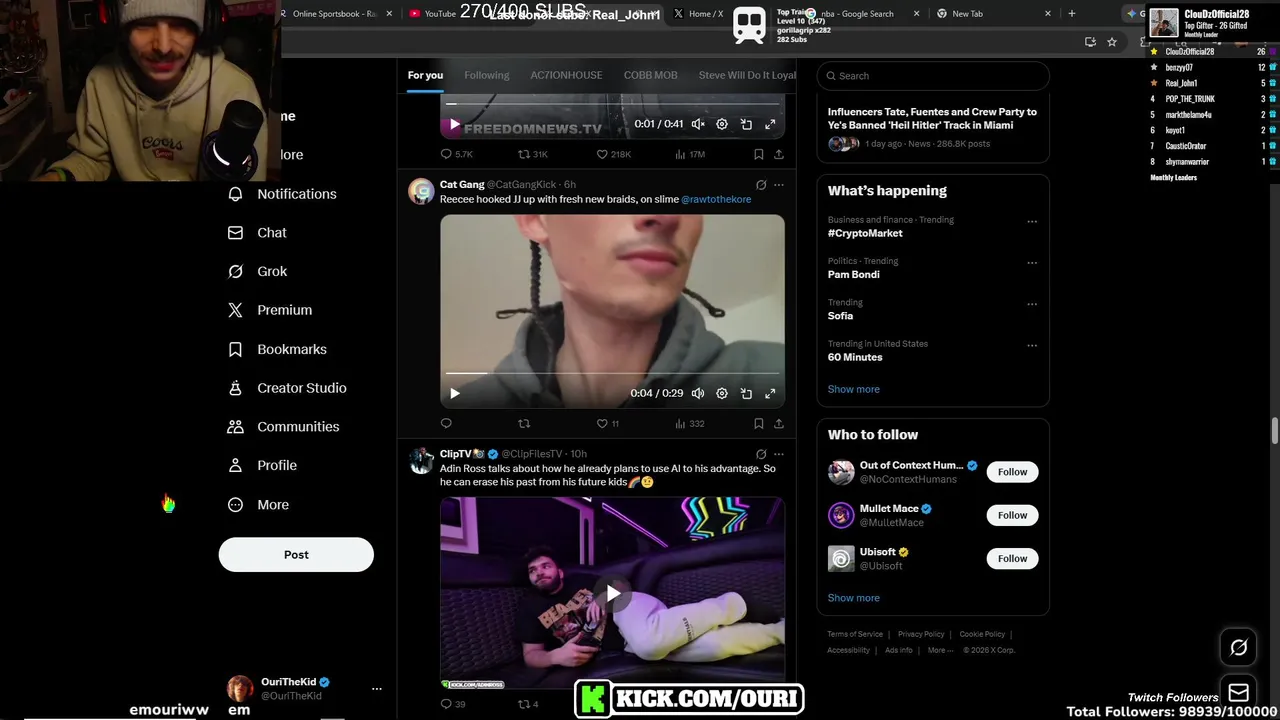Switch to the For you tab

click(x=425, y=75)
